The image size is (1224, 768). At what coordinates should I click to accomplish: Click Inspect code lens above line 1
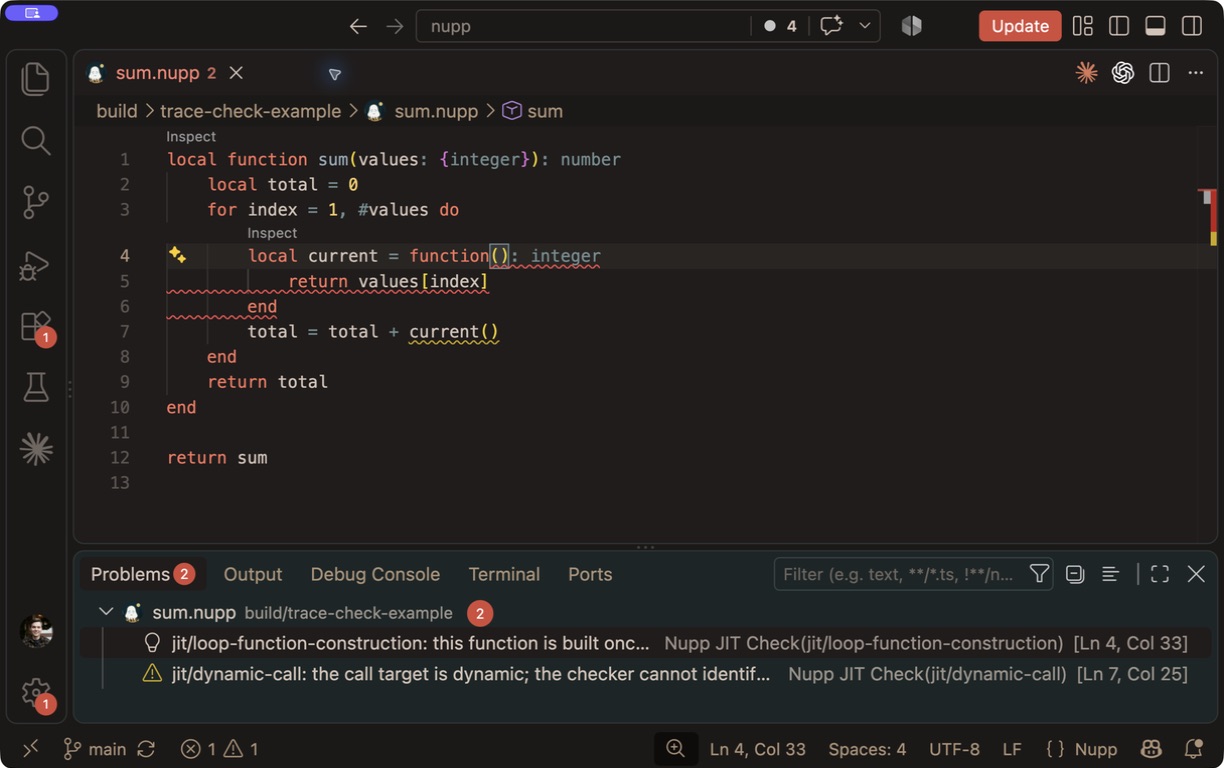click(191, 137)
